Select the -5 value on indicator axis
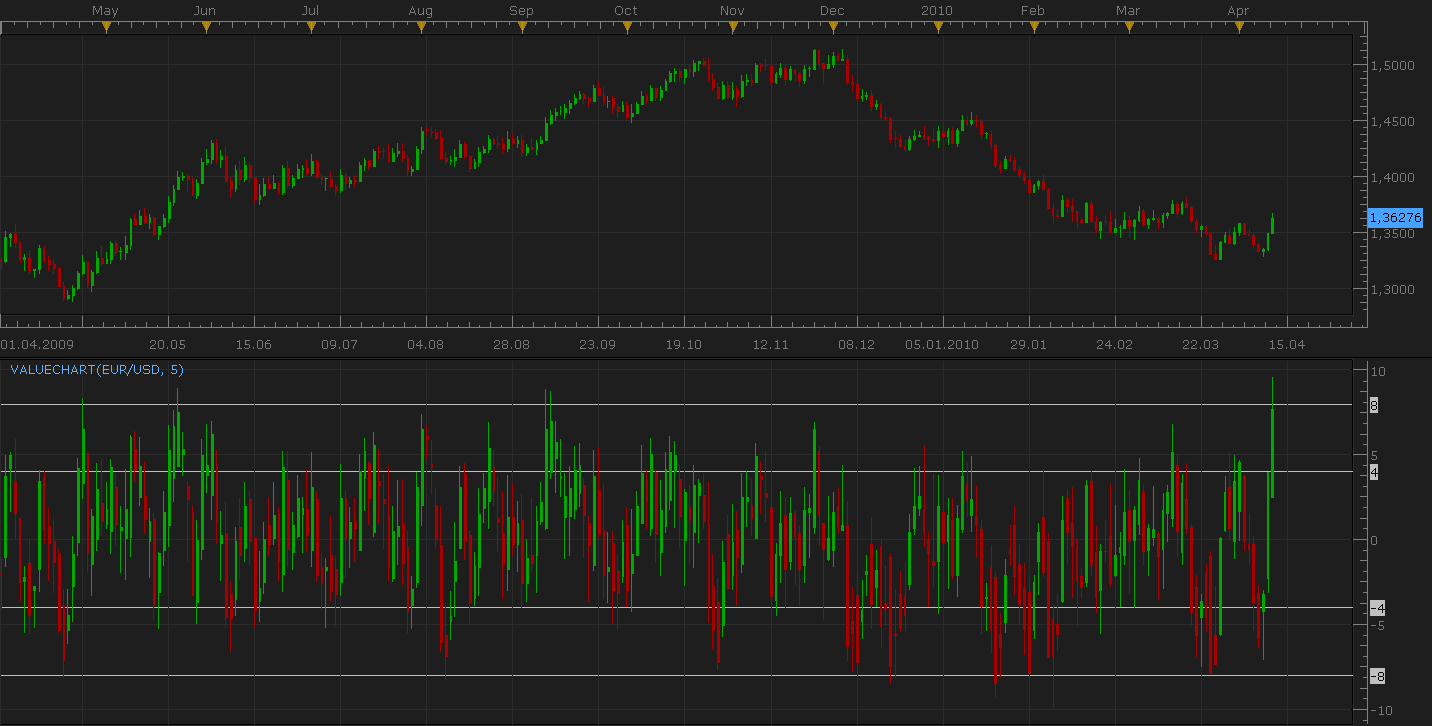Viewport: 1432px width, 726px height. [x=1376, y=626]
